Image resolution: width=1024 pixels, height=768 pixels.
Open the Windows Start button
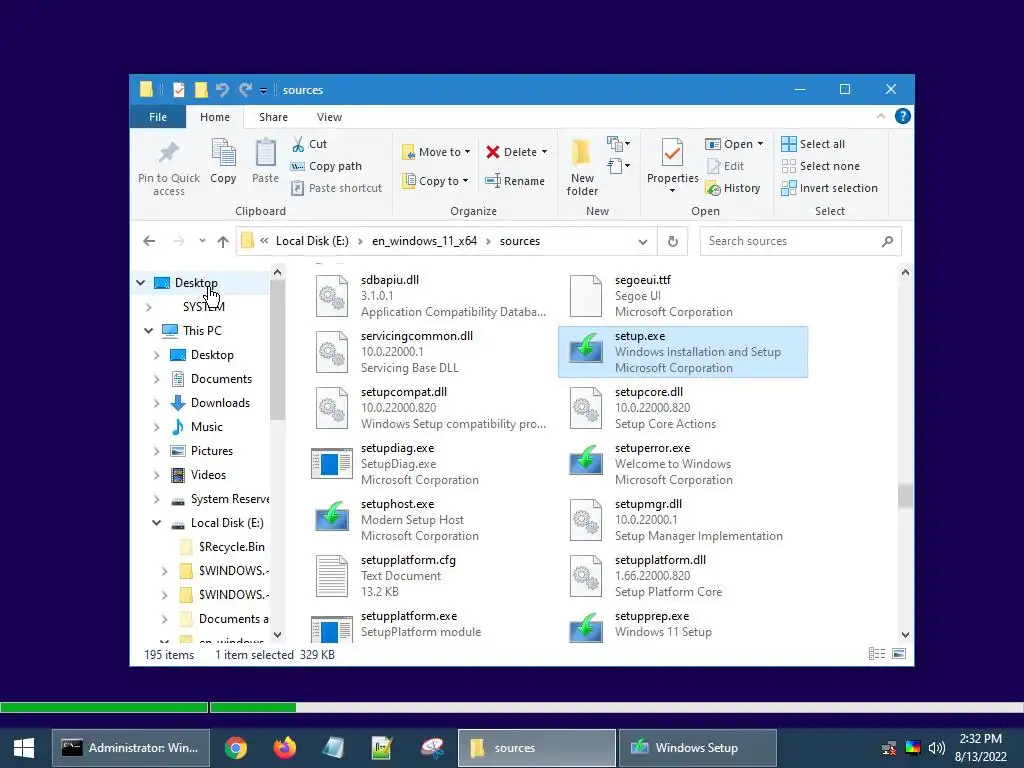coord(24,748)
